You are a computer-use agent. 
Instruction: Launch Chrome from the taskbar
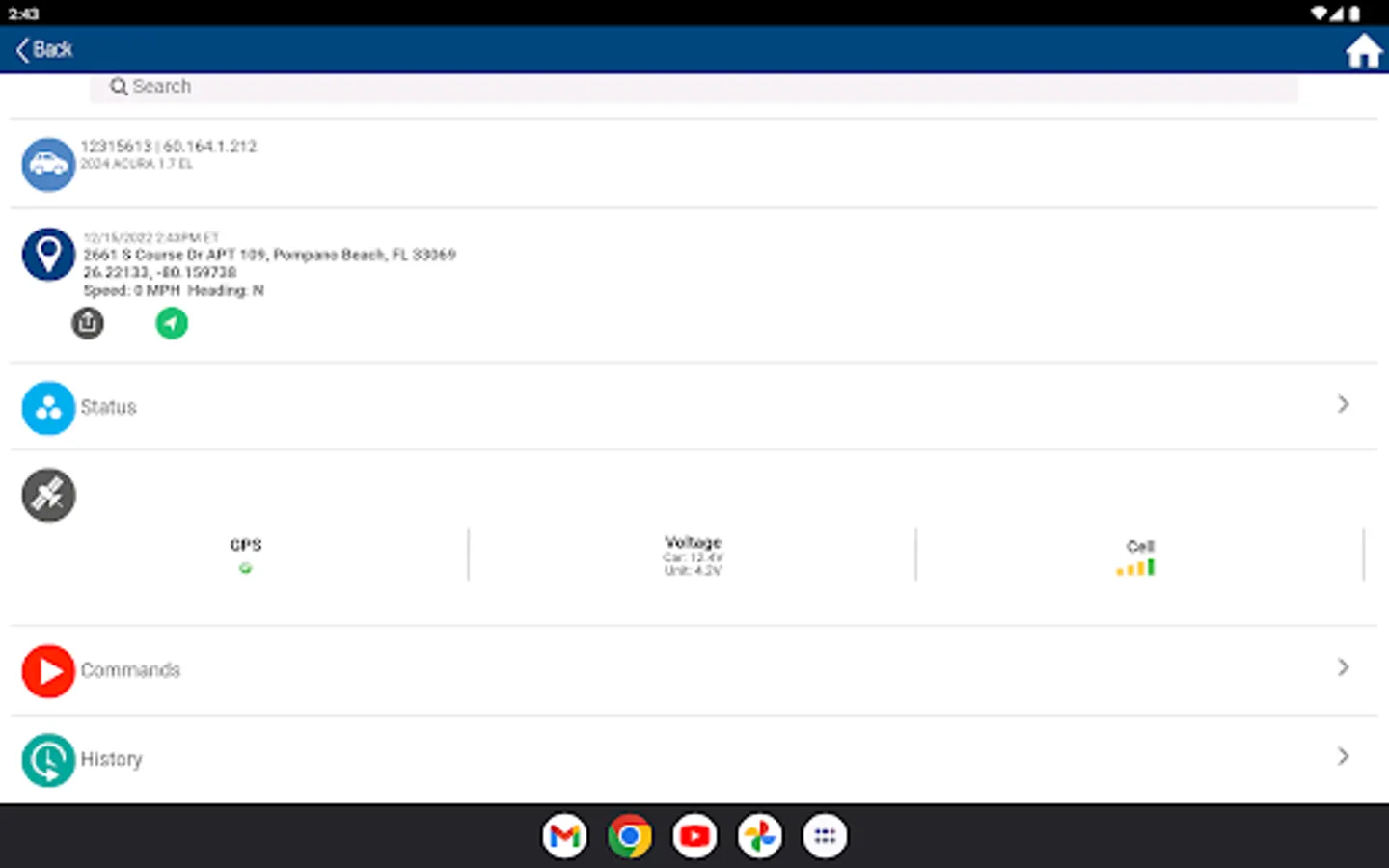click(x=630, y=836)
